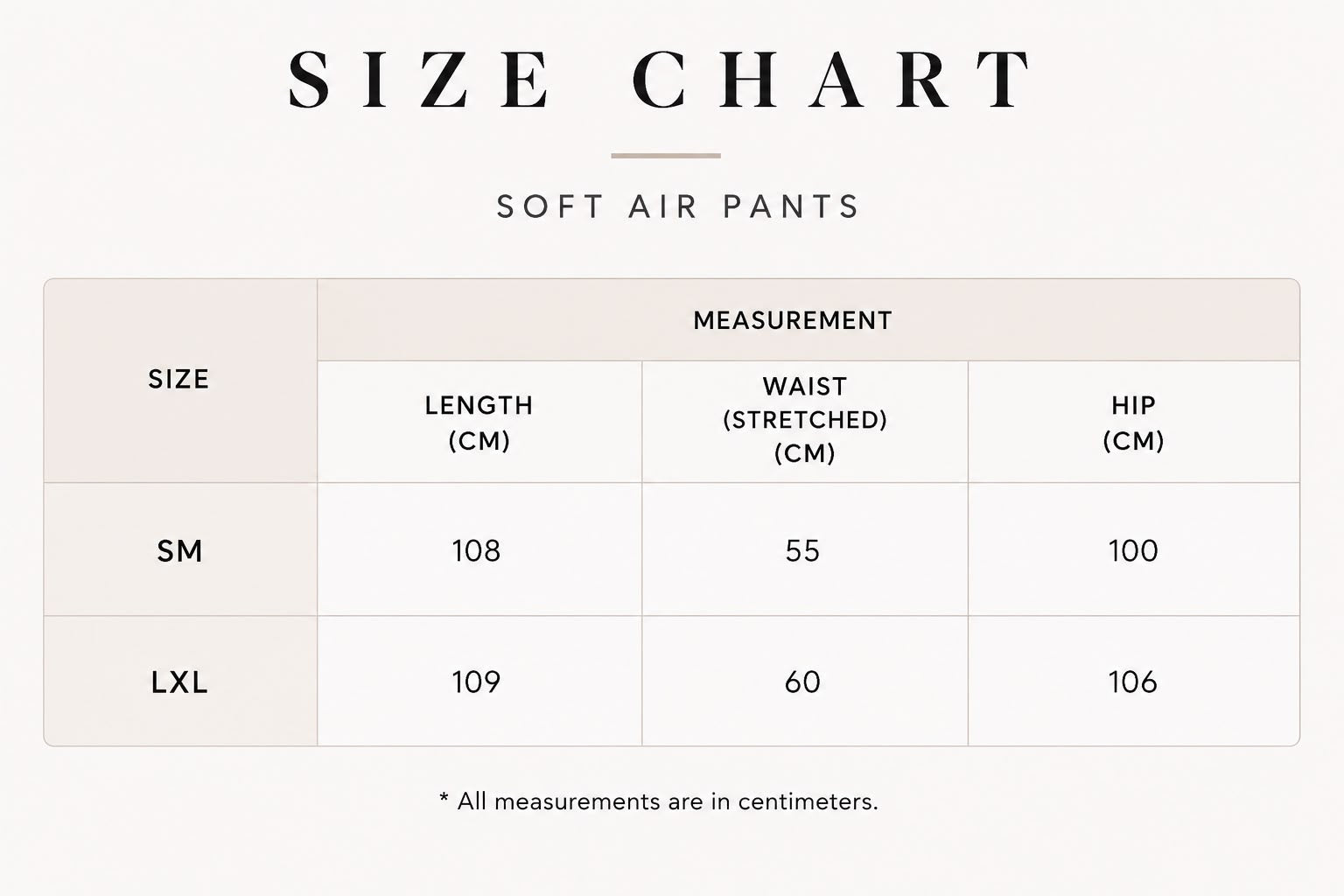This screenshot has width=1344, height=896.
Task: Click the word CHART in the title
Action: [x=834, y=80]
